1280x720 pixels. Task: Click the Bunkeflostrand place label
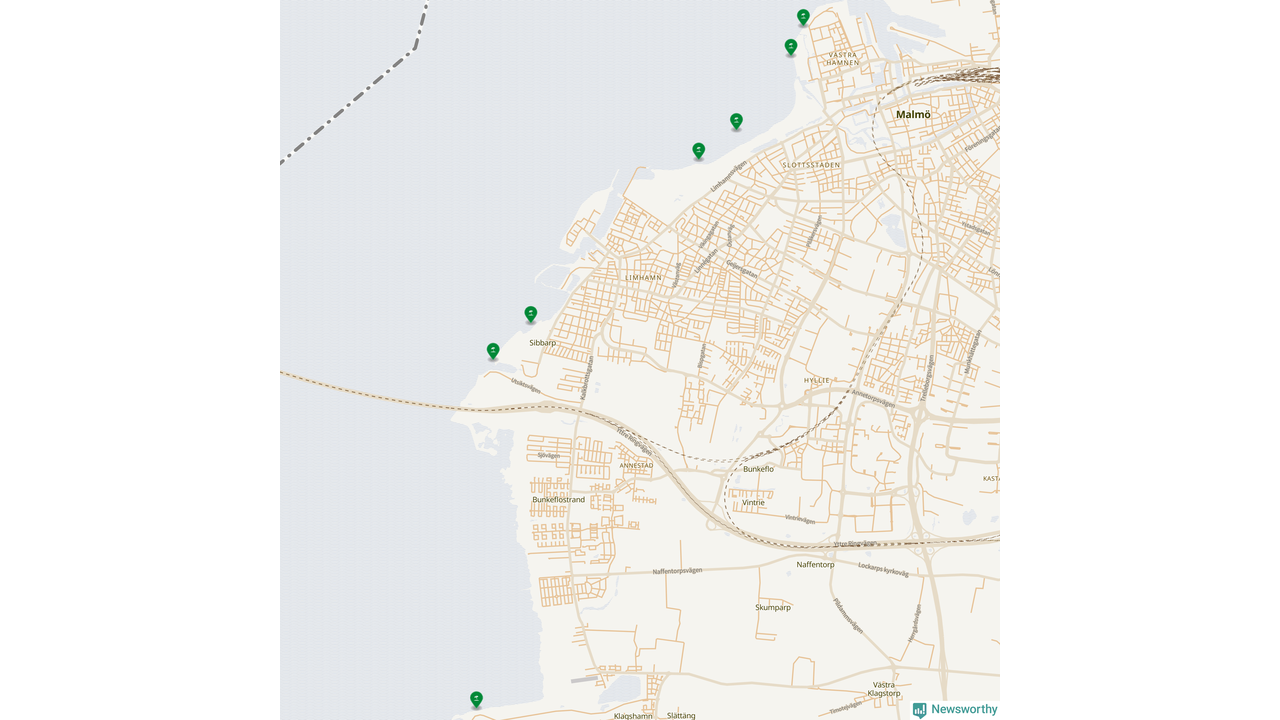(x=558, y=499)
